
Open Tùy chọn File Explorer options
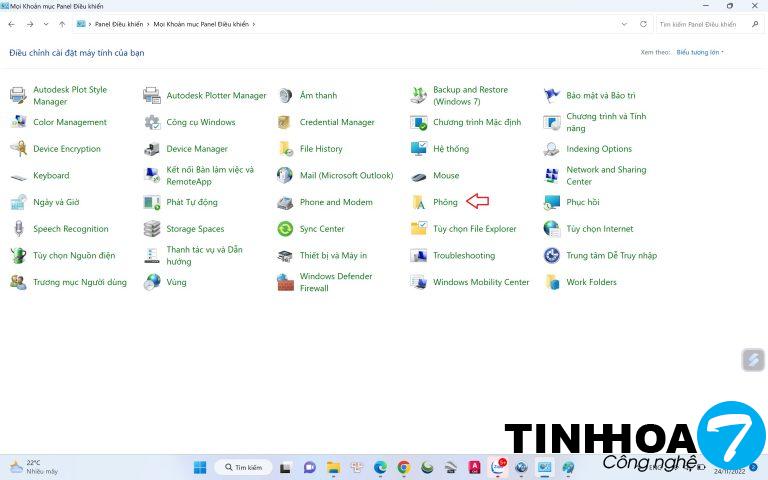pos(474,229)
